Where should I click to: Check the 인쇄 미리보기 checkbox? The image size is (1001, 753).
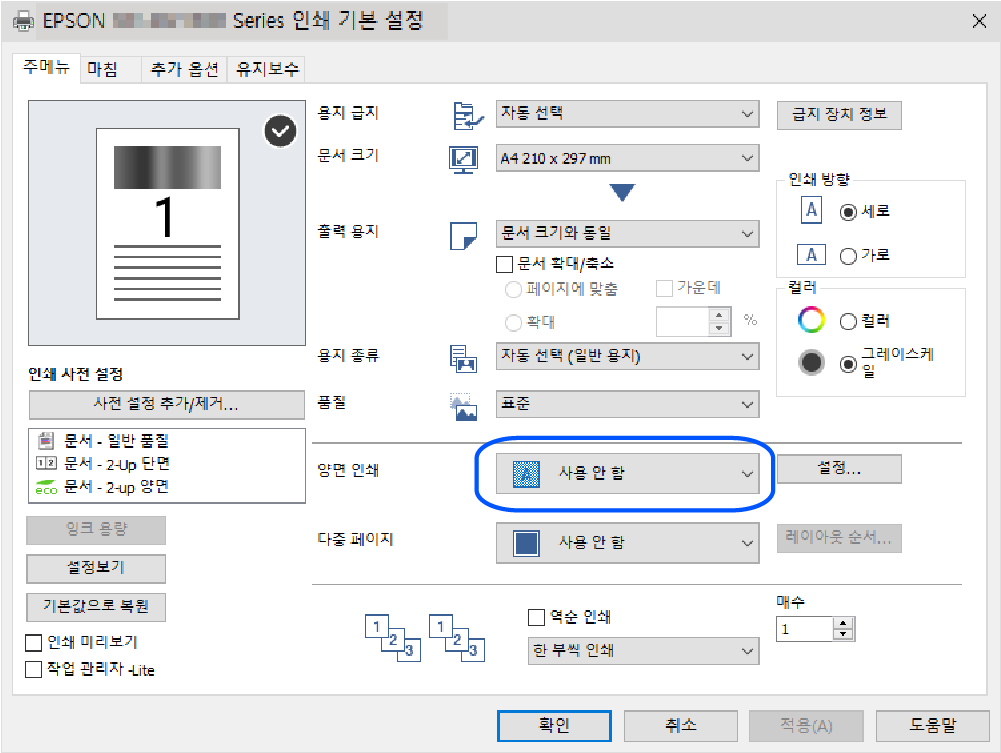35,642
